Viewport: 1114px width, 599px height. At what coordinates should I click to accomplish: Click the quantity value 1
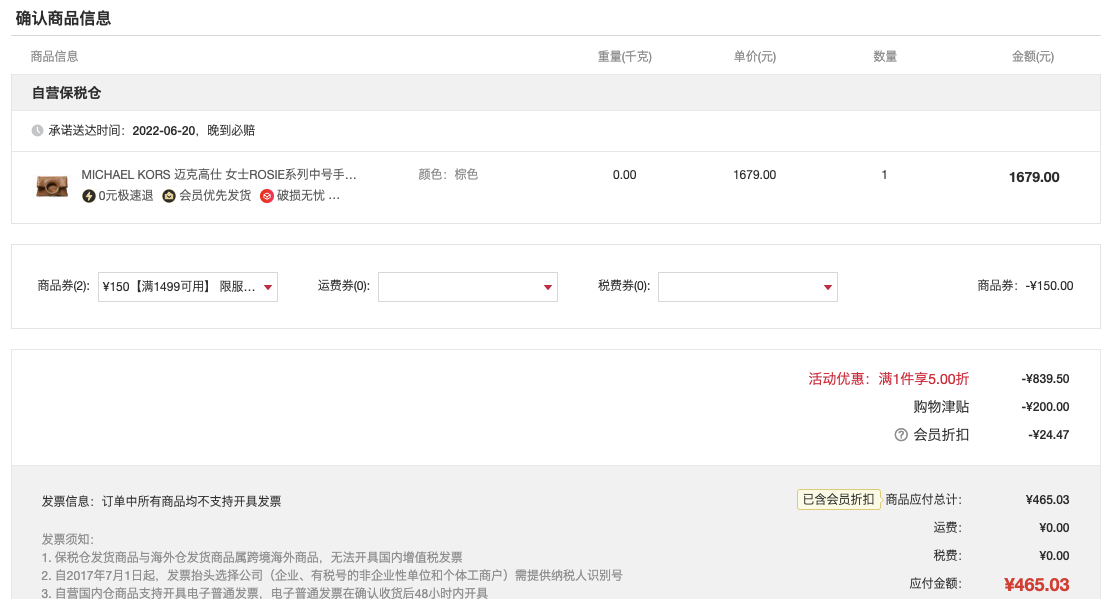pyautogui.click(x=884, y=175)
